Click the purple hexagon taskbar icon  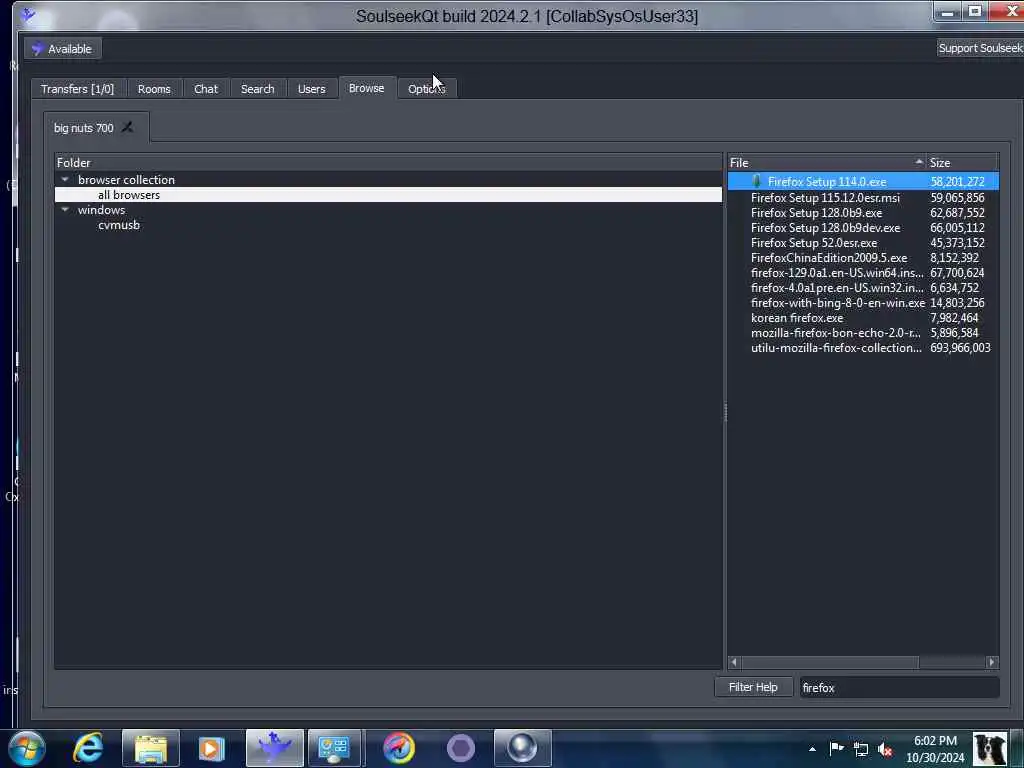point(460,748)
